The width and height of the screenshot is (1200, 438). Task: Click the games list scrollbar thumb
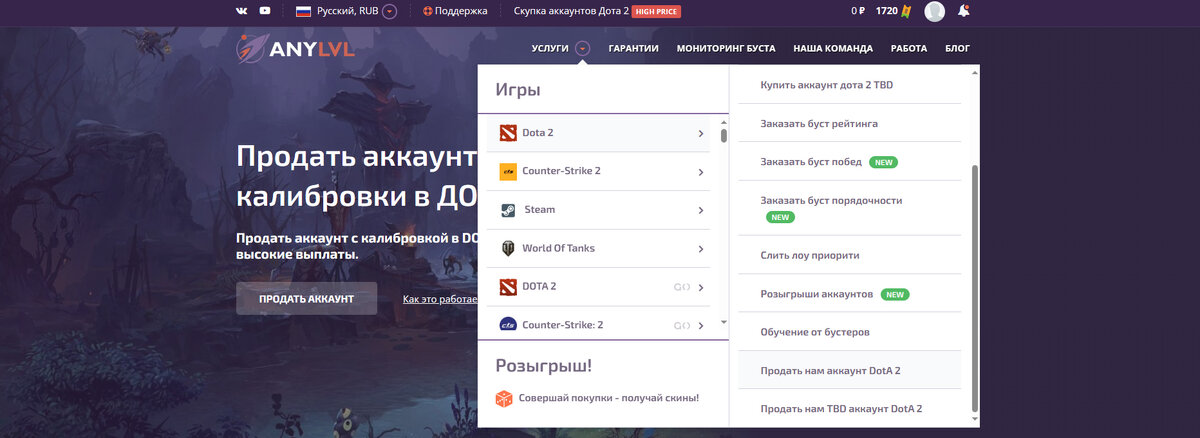[723, 136]
